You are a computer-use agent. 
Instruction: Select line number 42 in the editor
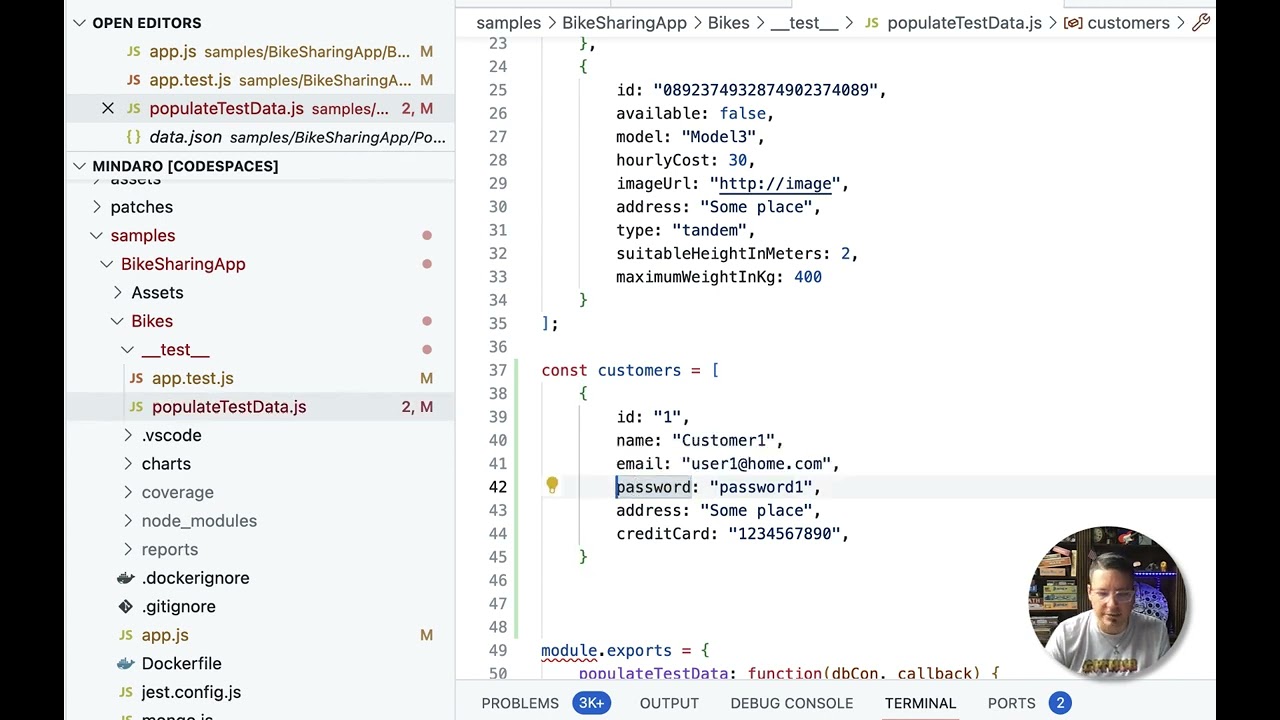tap(498, 486)
